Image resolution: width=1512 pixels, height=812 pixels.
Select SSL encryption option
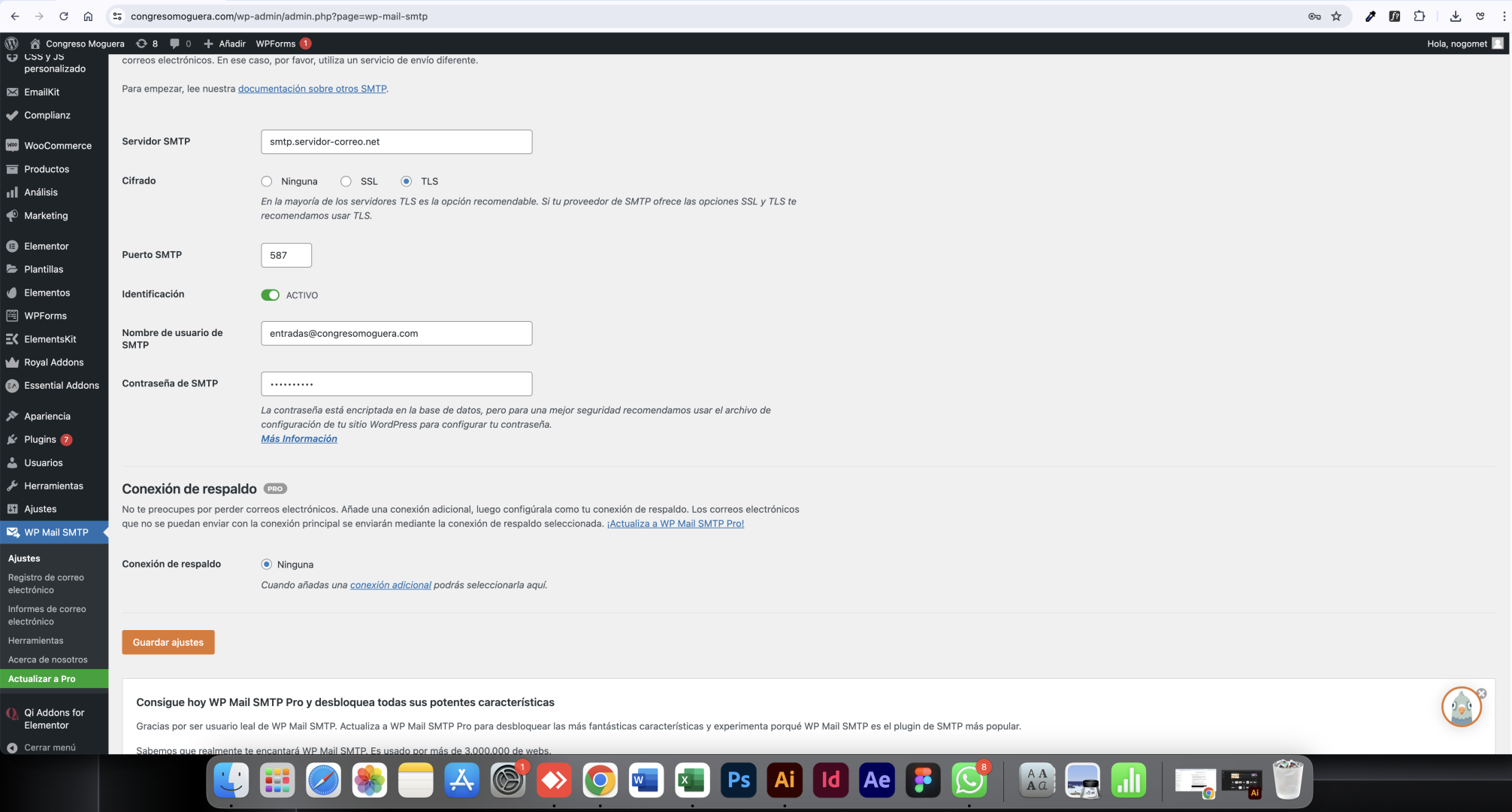346,181
